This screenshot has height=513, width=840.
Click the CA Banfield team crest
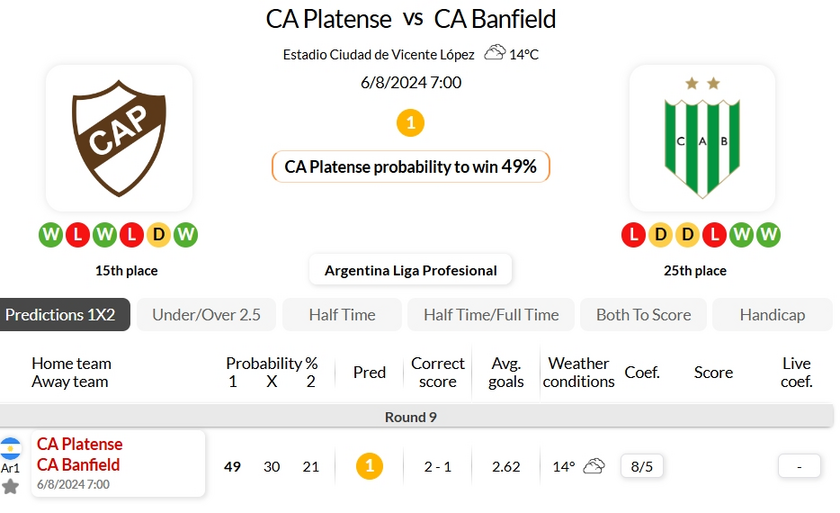(702, 138)
